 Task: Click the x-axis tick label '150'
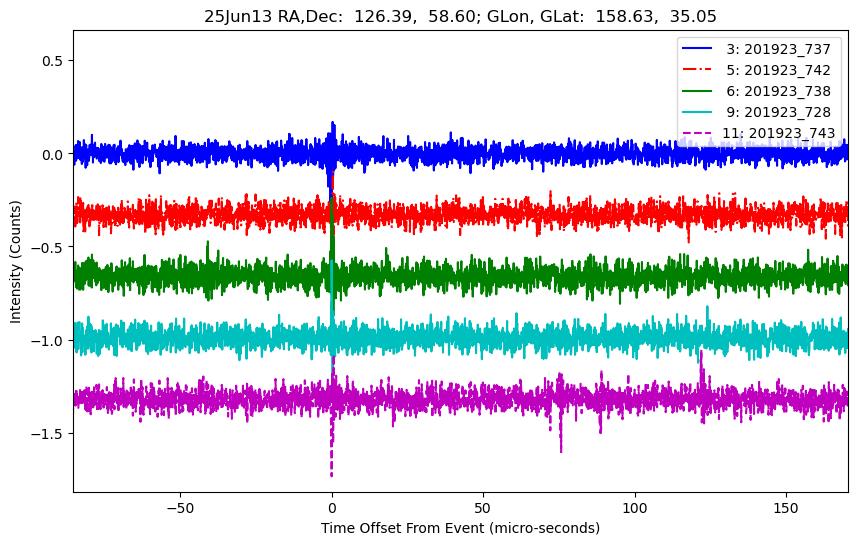pos(786,508)
